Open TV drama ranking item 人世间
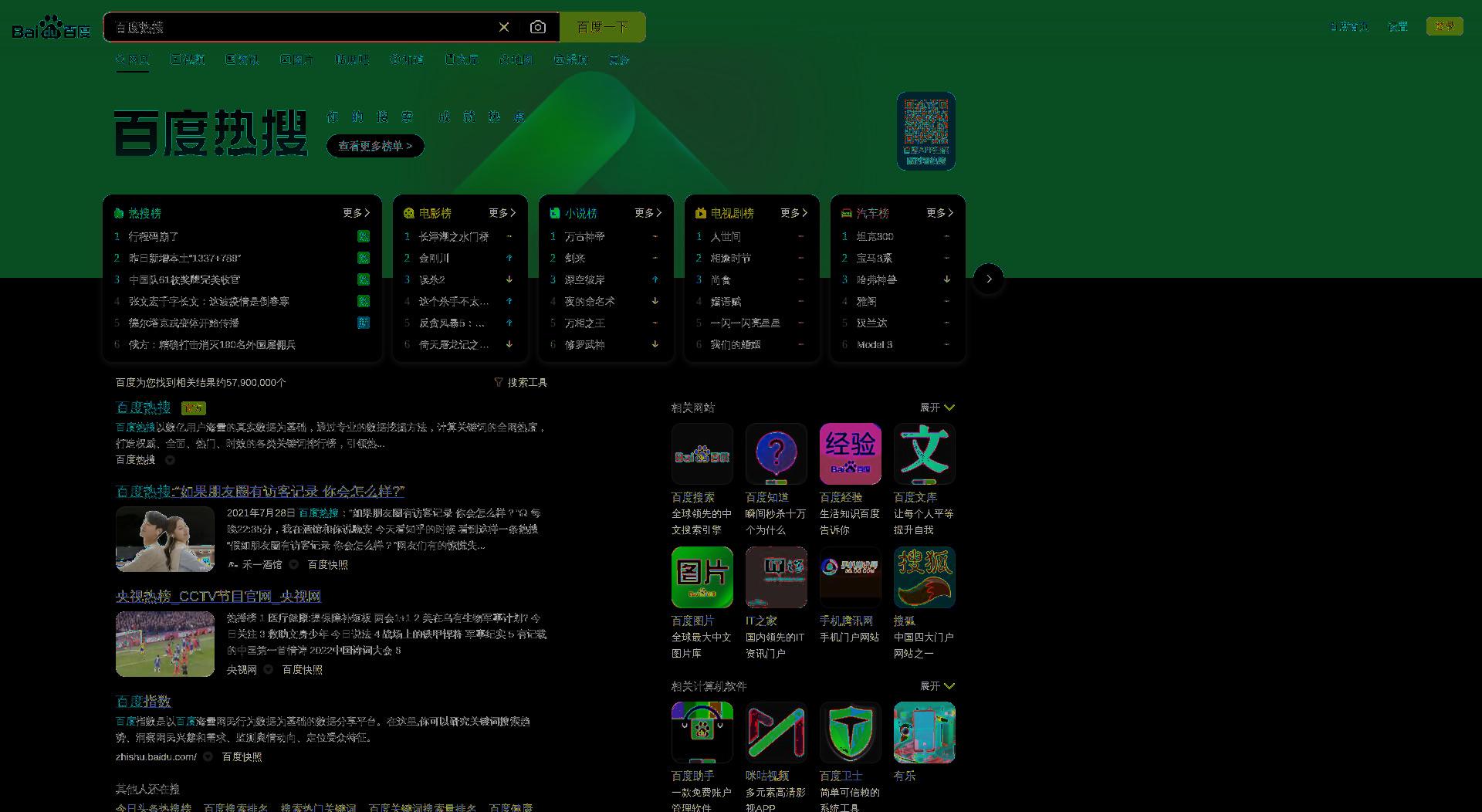This screenshot has width=1482, height=812. click(x=726, y=236)
